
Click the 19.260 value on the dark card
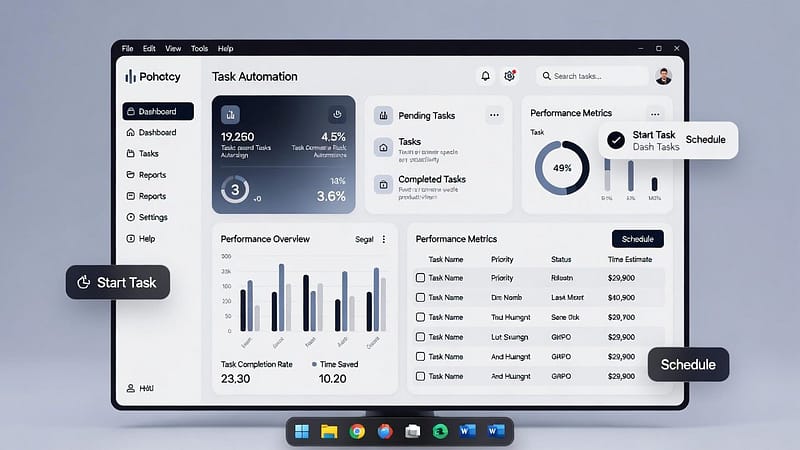coord(237,137)
